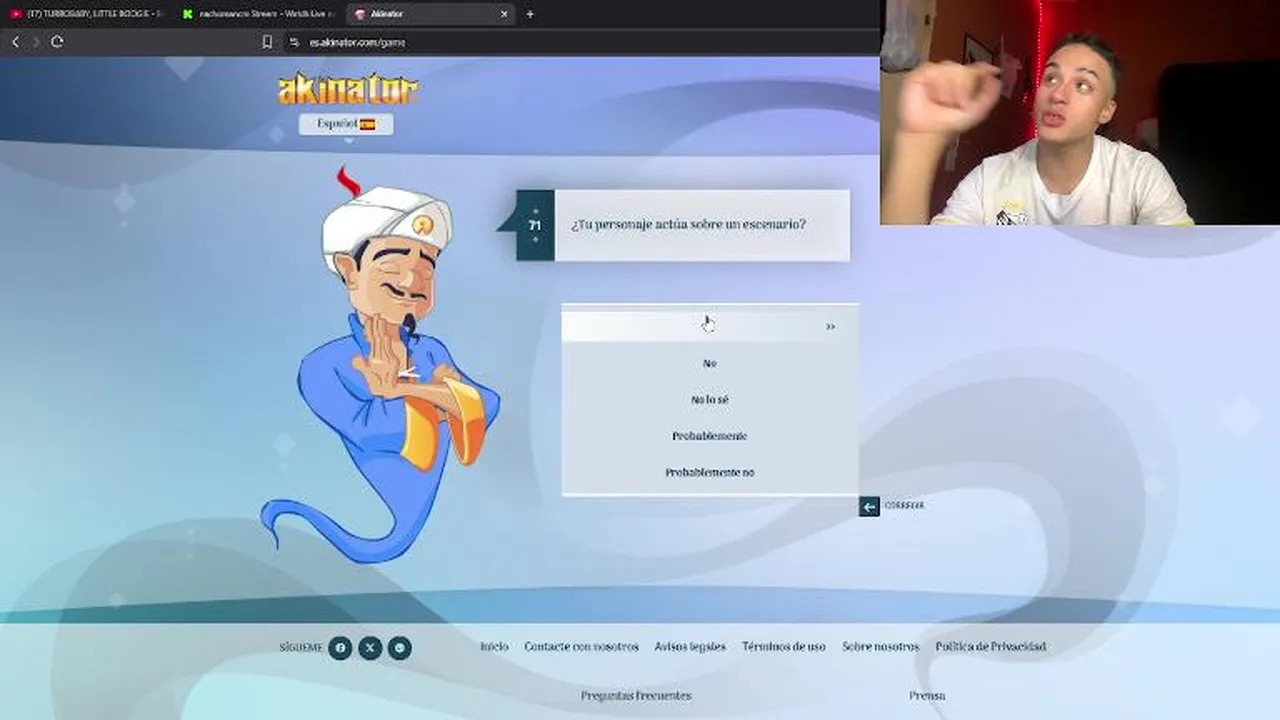Open third social media icon after X
The image size is (1280, 720).
(x=400, y=648)
